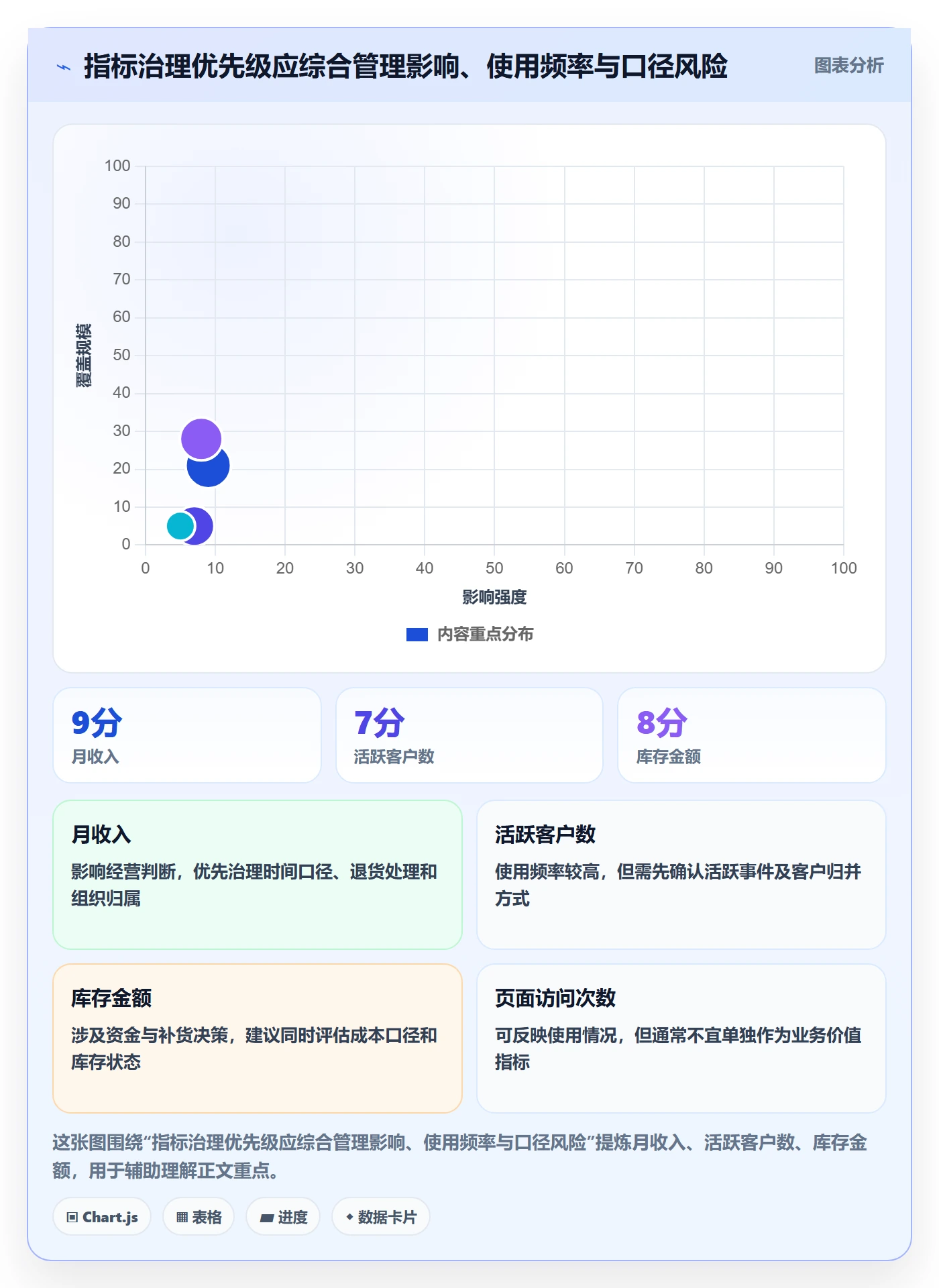This screenshot has width=939, height=1288.
Task: Click the 表格 tag
Action: [x=199, y=1217]
